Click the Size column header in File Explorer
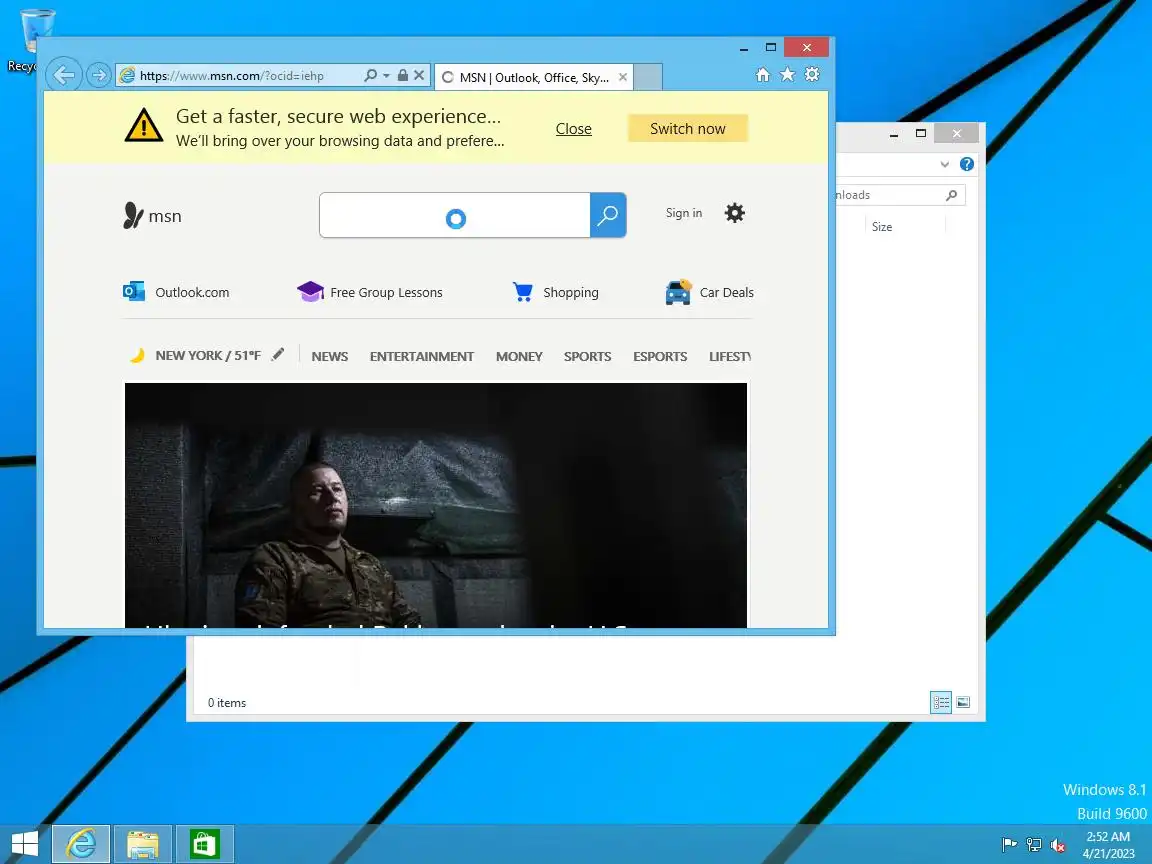The height and width of the screenshot is (864, 1152). click(x=882, y=227)
